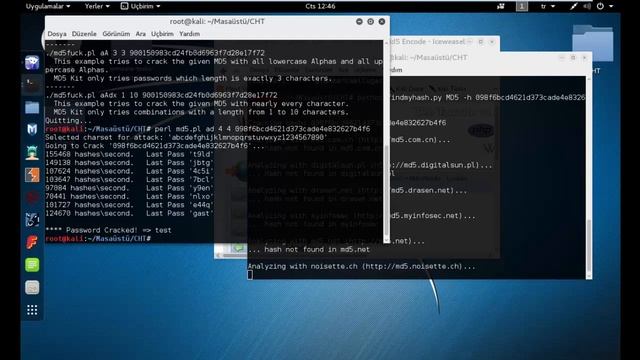Open Dosya menu in front terminal
Image resolution: width=640 pixels, height=360 pixels.
pyautogui.click(x=57, y=34)
